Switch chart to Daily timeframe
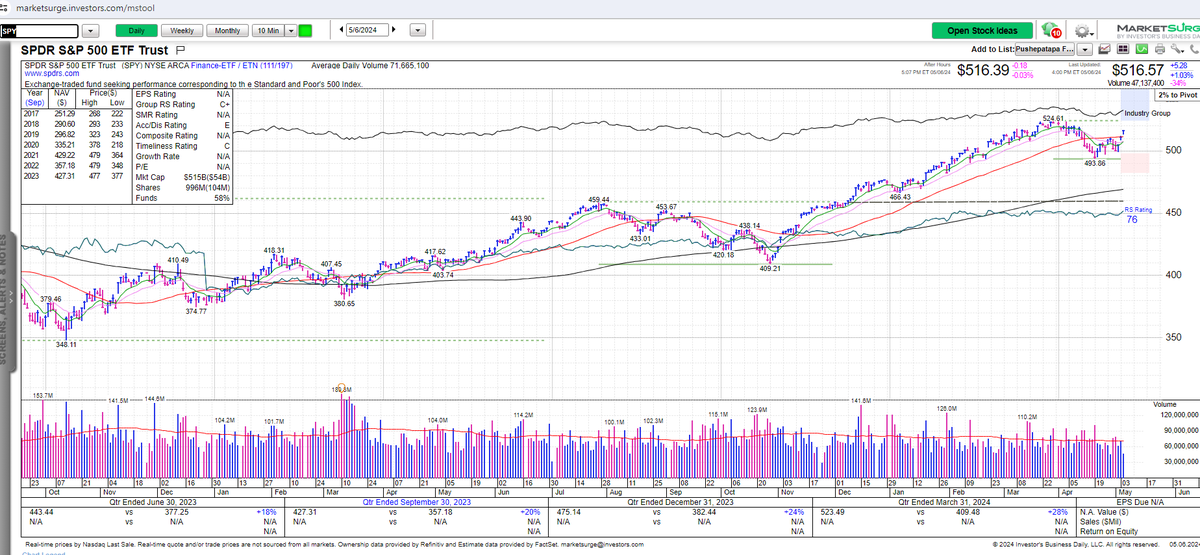The width and height of the screenshot is (1200, 555). coord(135,31)
